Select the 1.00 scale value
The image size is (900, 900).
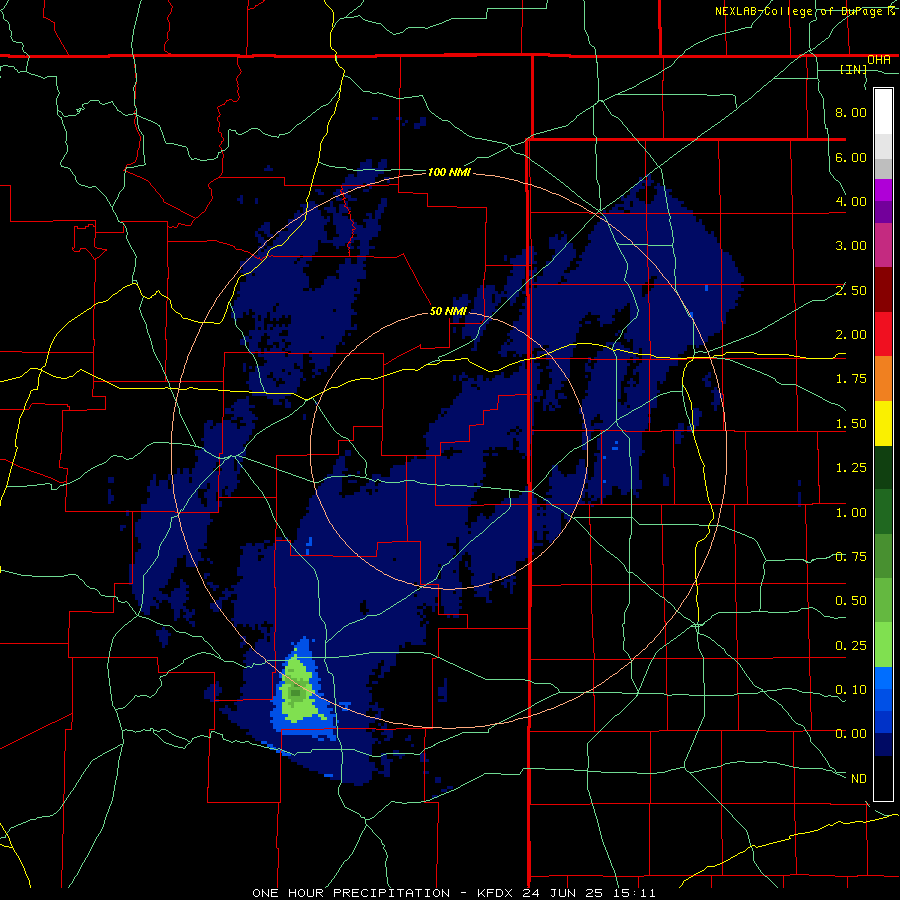click(851, 513)
